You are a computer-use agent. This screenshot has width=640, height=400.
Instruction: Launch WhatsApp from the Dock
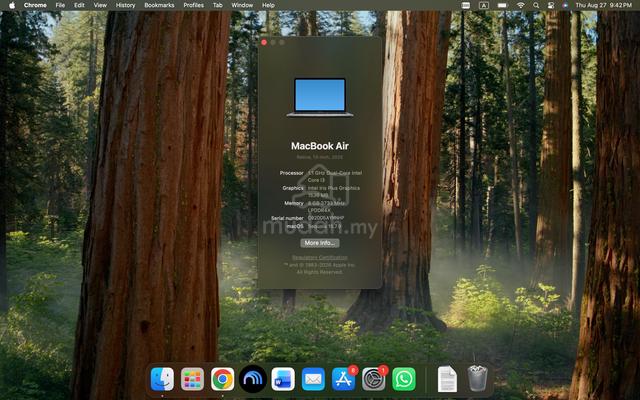(404, 379)
